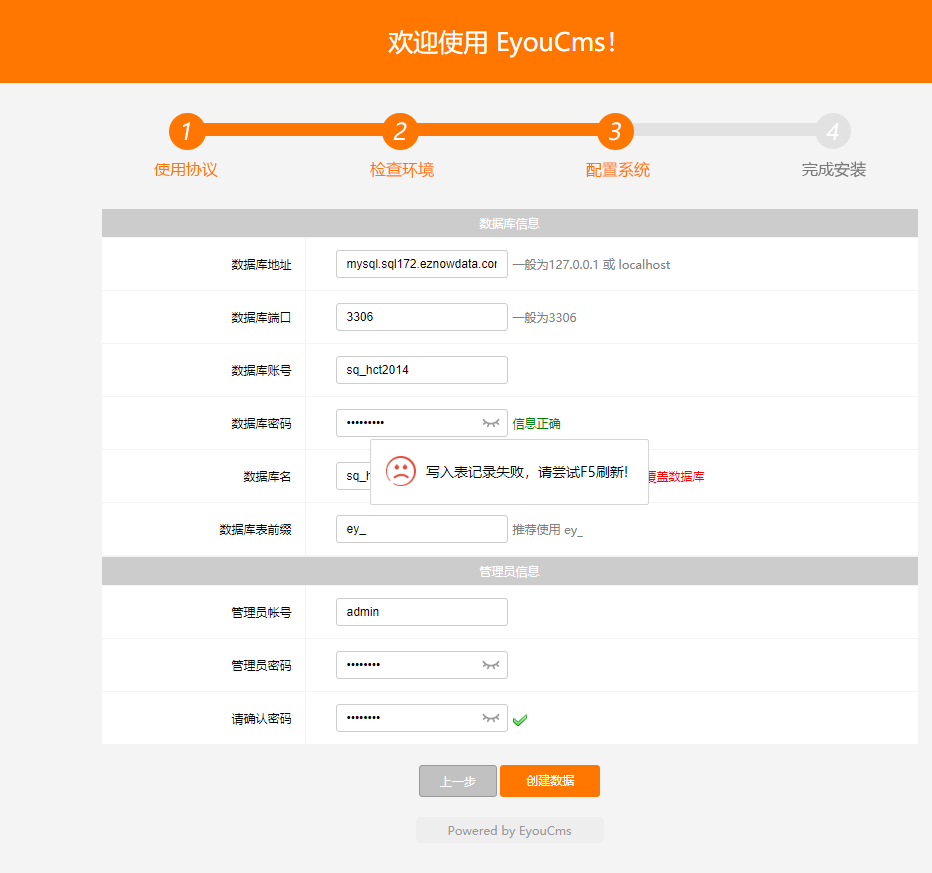Click the 欢迎使用 EyouCms! title
The image size is (932, 873).
(502, 43)
